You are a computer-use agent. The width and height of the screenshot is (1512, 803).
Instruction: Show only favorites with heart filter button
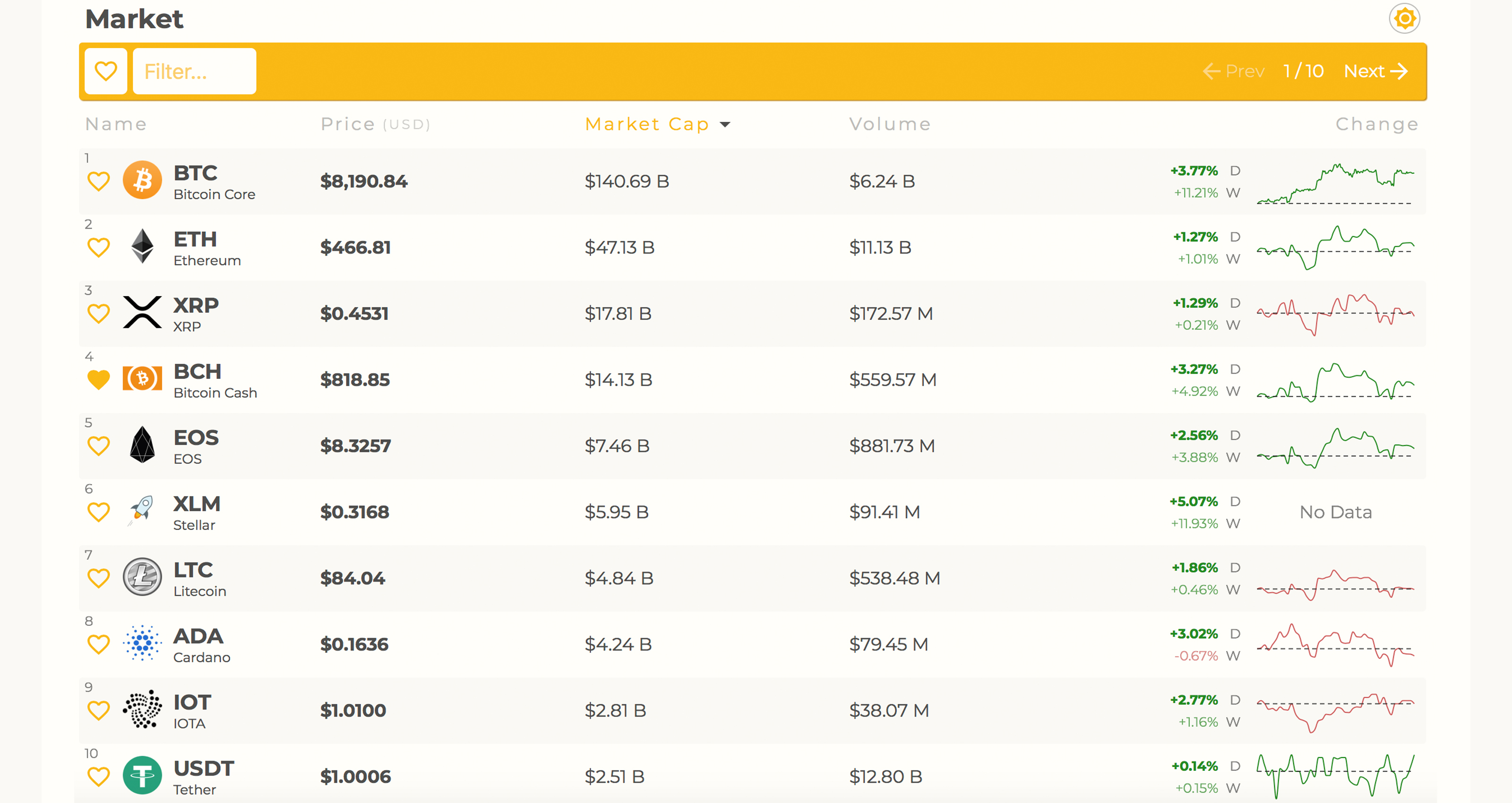click(106, 71)
